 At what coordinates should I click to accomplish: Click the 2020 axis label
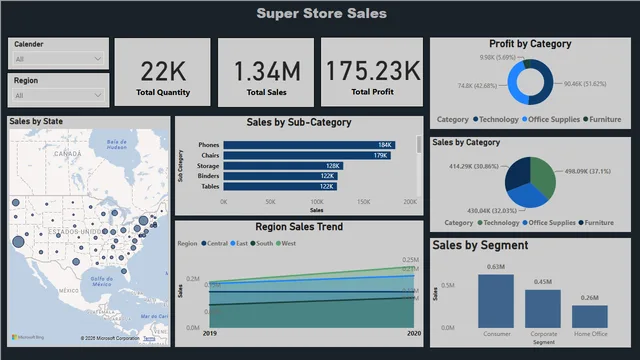coord(414,333)
